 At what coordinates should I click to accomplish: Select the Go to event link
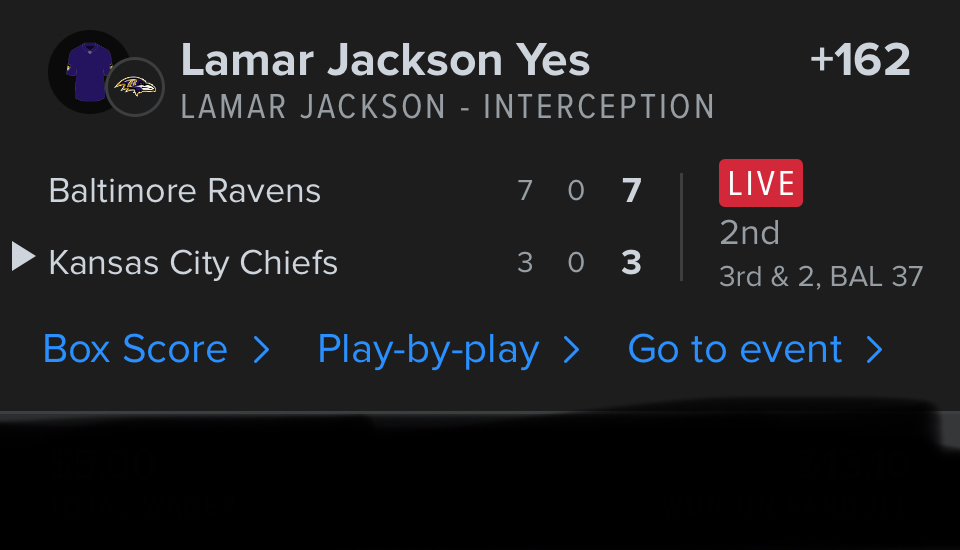[735, 349]
